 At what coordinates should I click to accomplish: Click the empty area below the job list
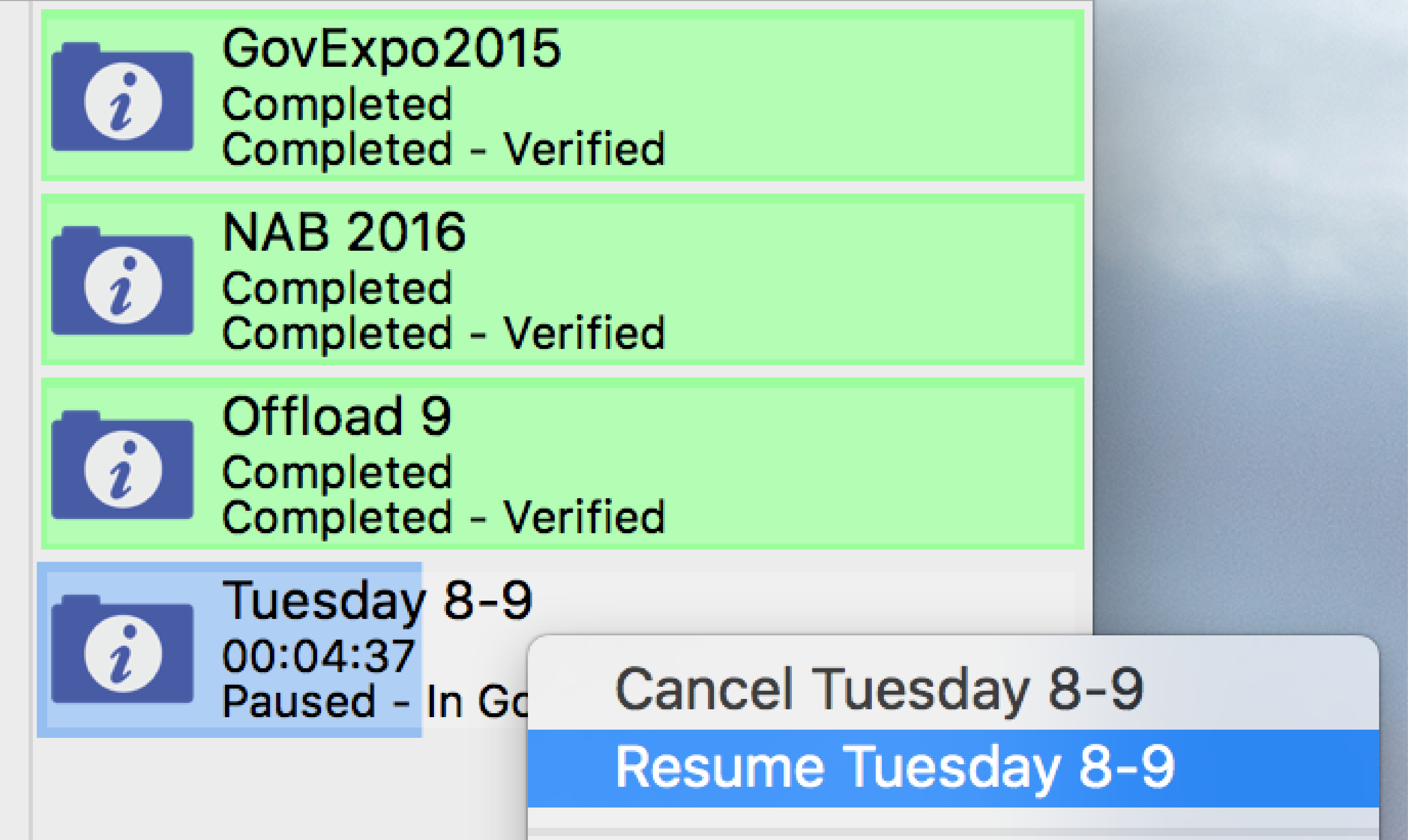(272, 792)
